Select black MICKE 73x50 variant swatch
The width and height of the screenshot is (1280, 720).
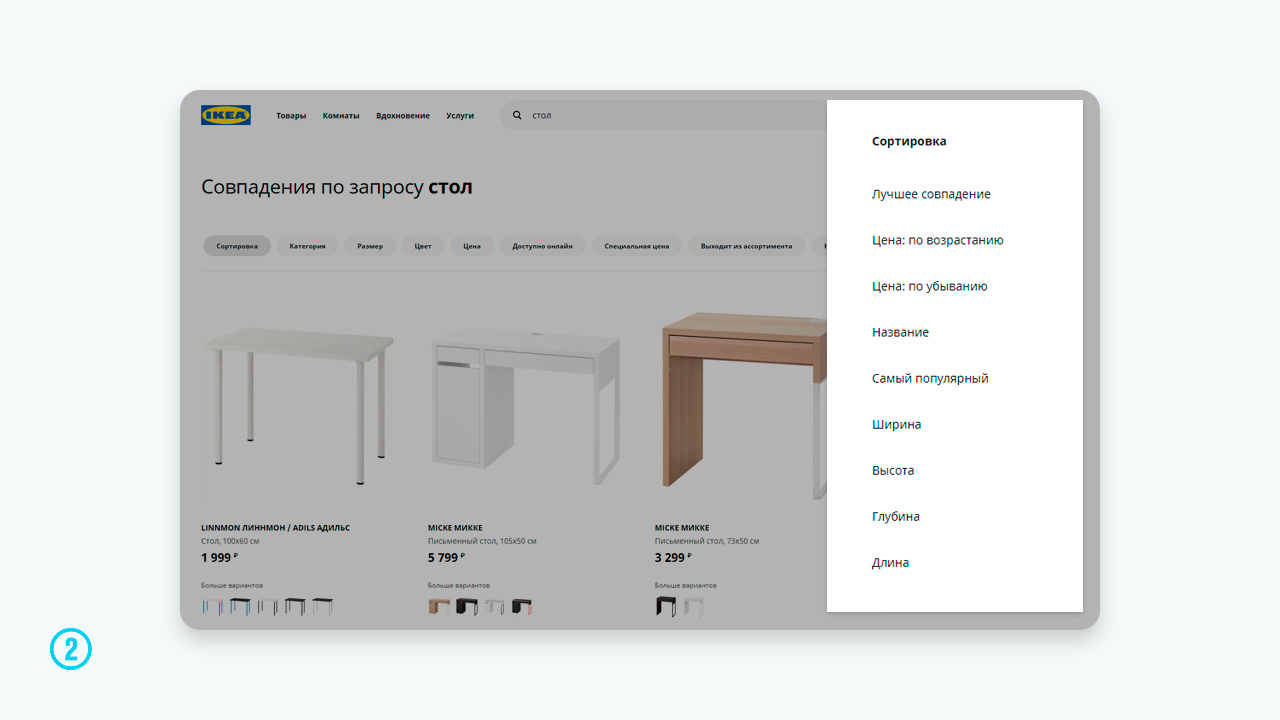tap(666, 606)
